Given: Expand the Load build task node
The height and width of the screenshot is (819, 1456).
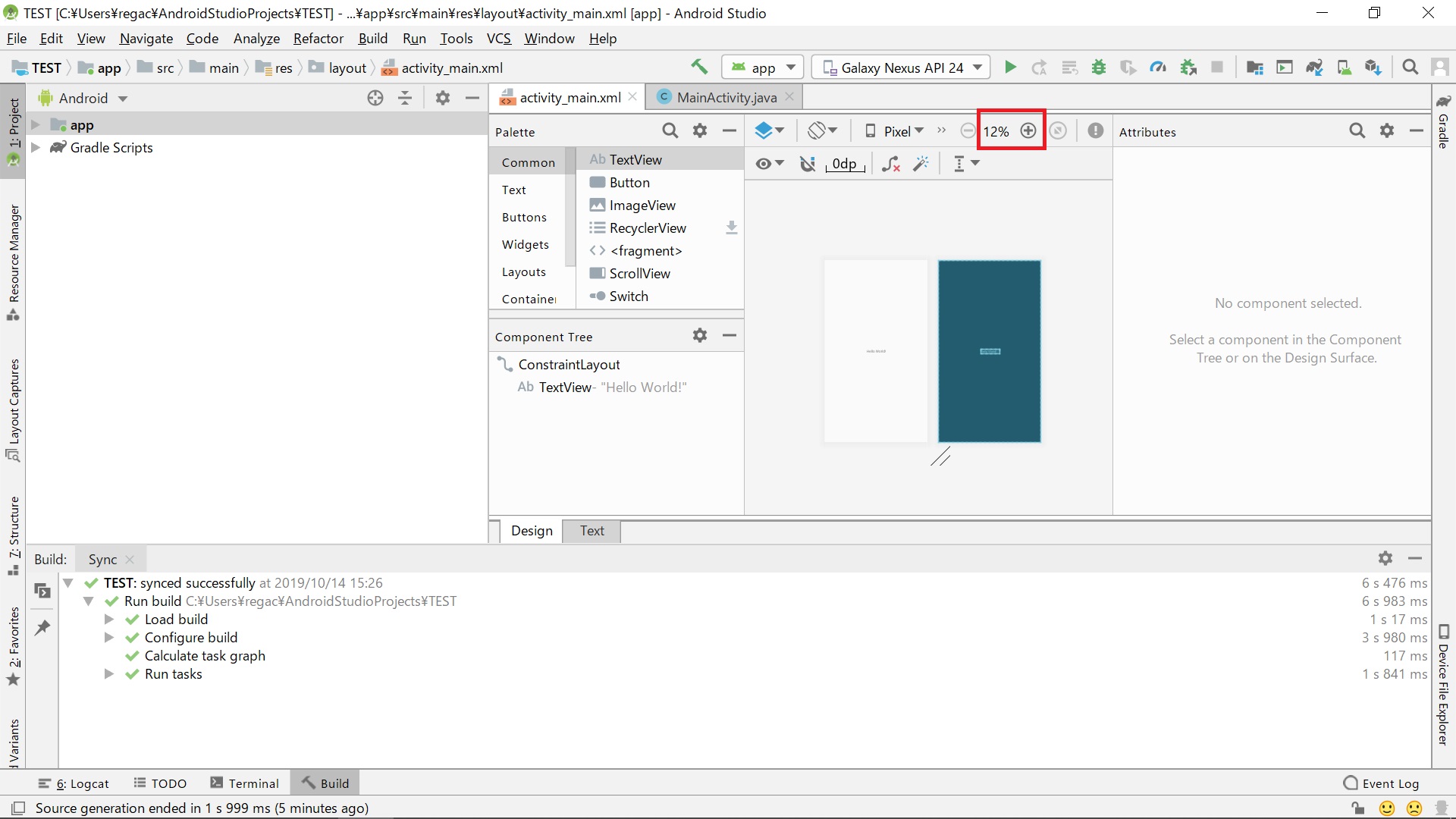Looking at the screenshot, I should pos(109,619).
